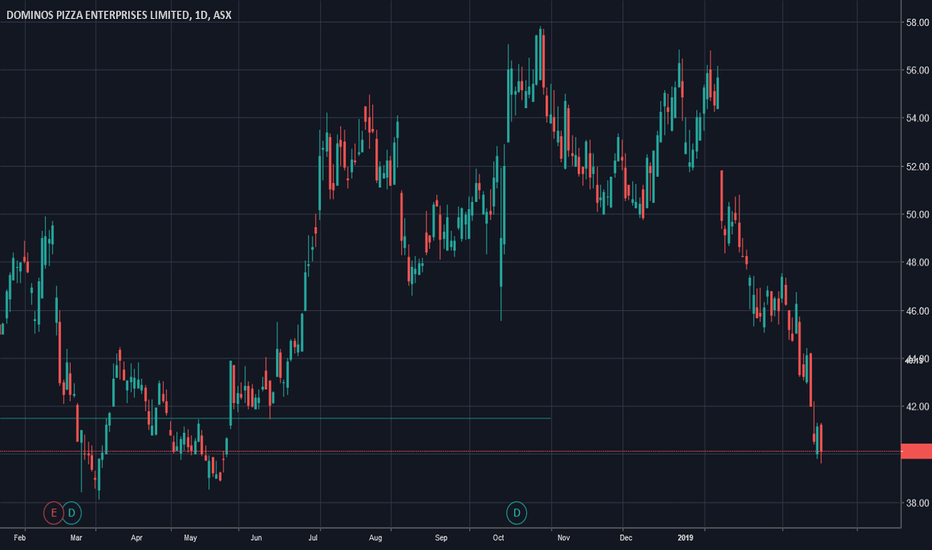This screenshot has width=932, height=550.
Task: Click the red current price label on axis
Action: [x=916, y=451]
